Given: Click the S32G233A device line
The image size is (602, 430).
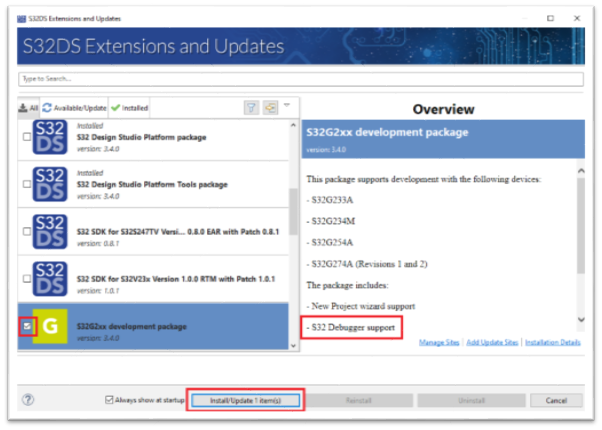Looking at the screenshot, I should pyautogui.click(x=330, y=200).
